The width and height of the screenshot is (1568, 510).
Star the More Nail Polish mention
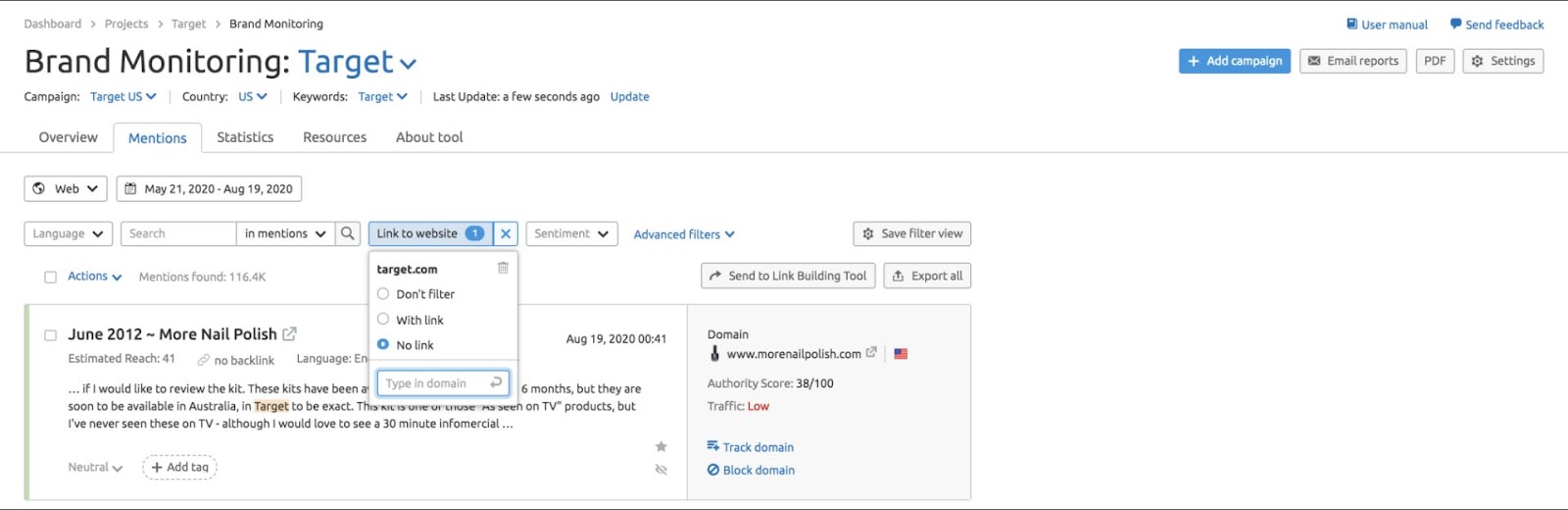tap(661, 446)
